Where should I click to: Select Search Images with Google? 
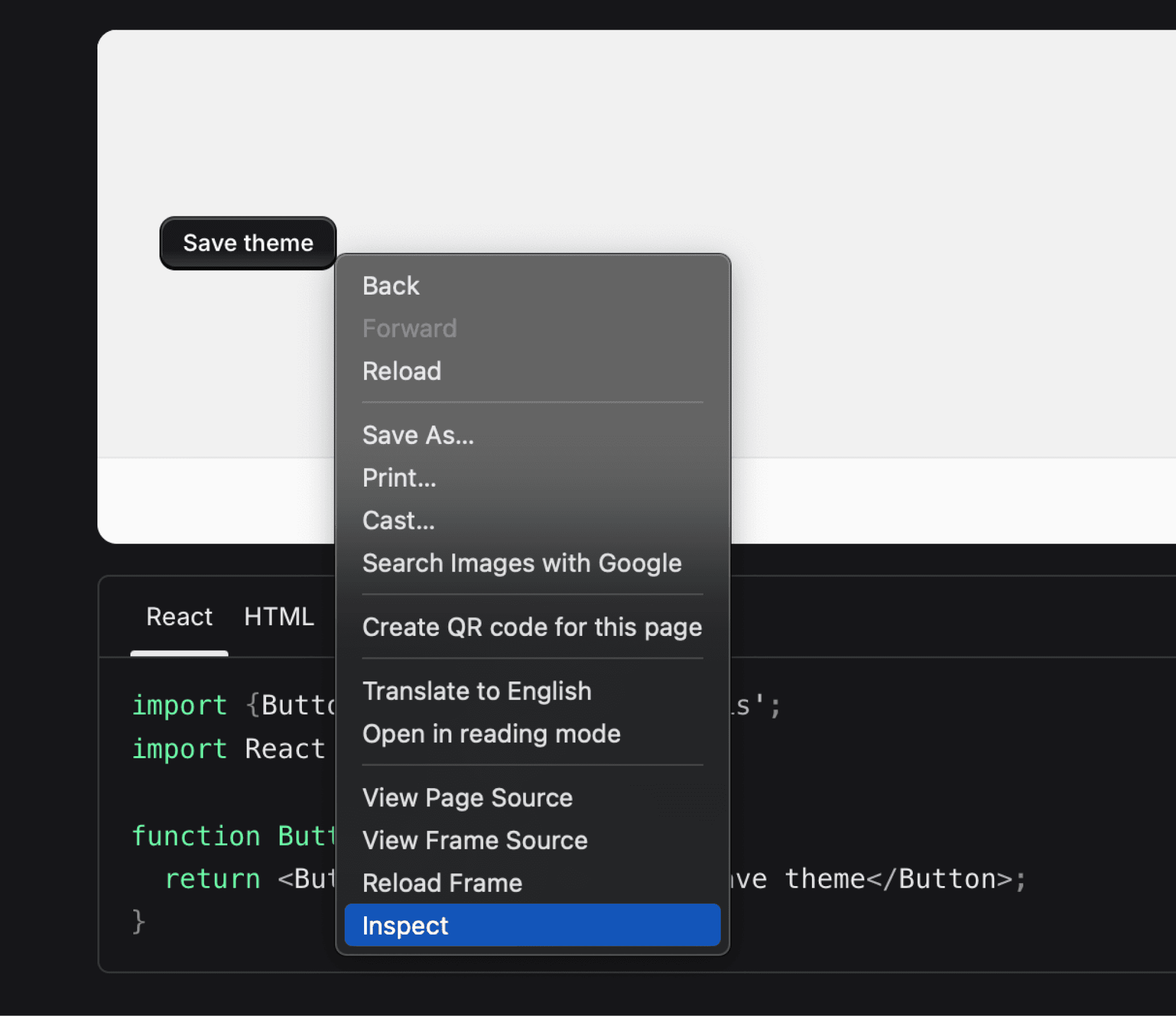521,563
